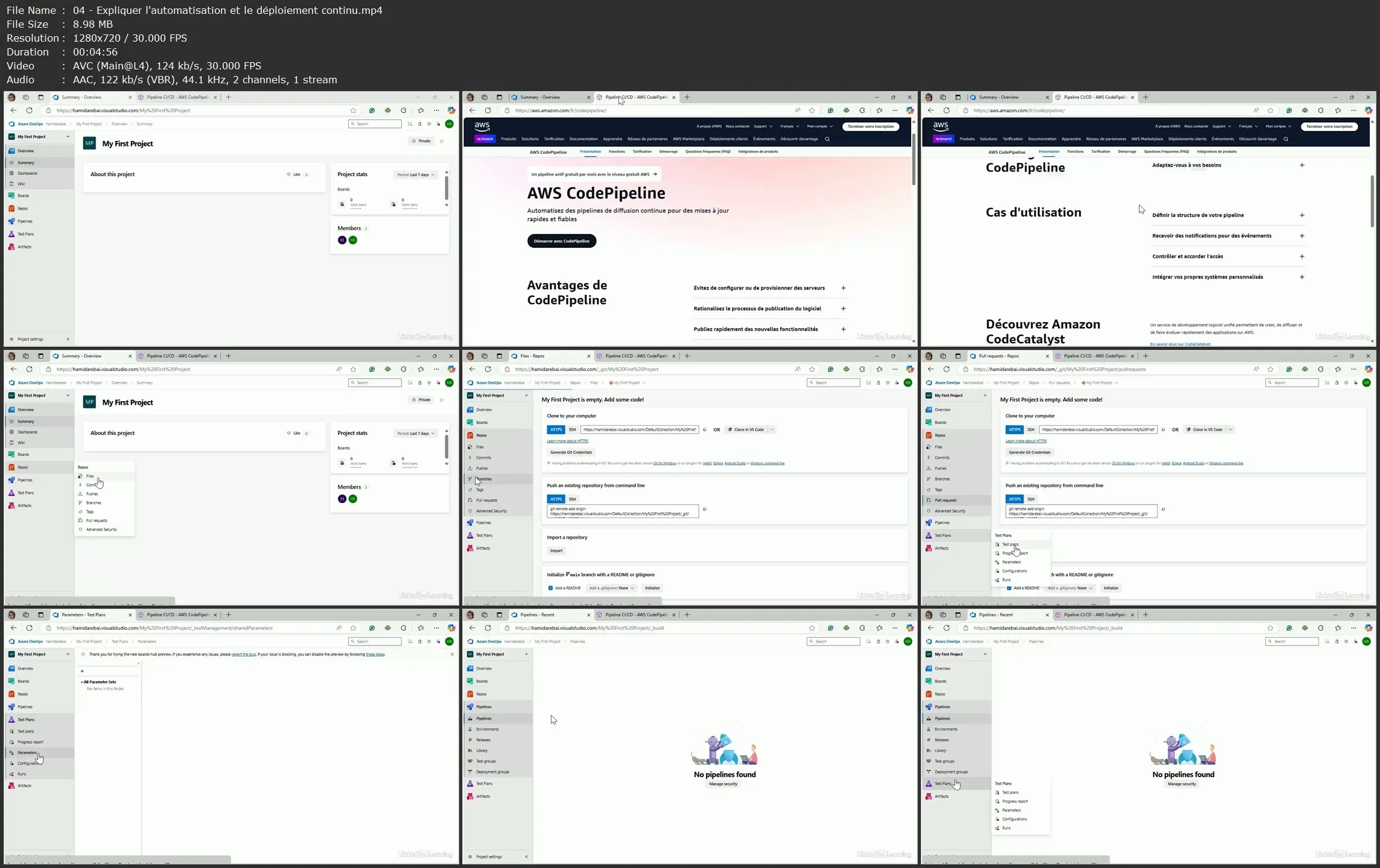Click the search magnifier in AWS nav on hero page

pos(827,139)
